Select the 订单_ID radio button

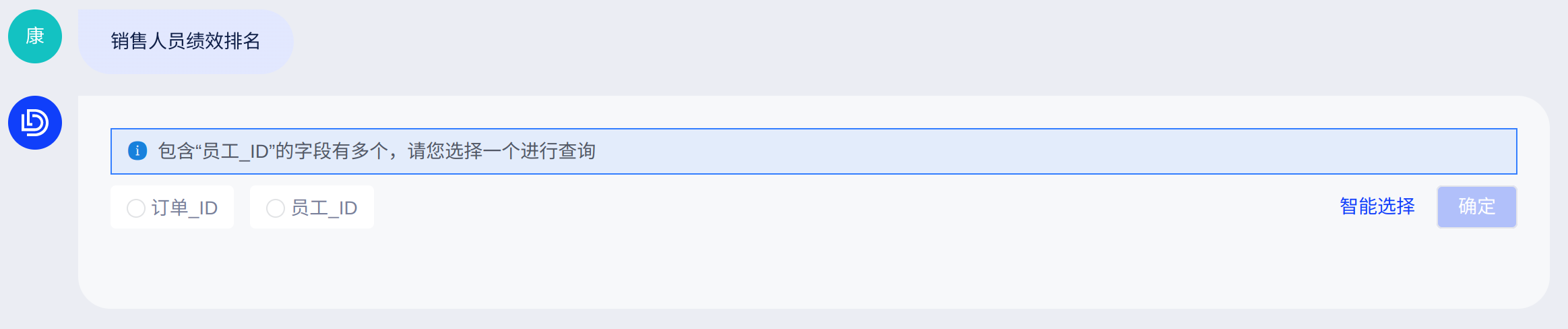[x=136, y=208]
